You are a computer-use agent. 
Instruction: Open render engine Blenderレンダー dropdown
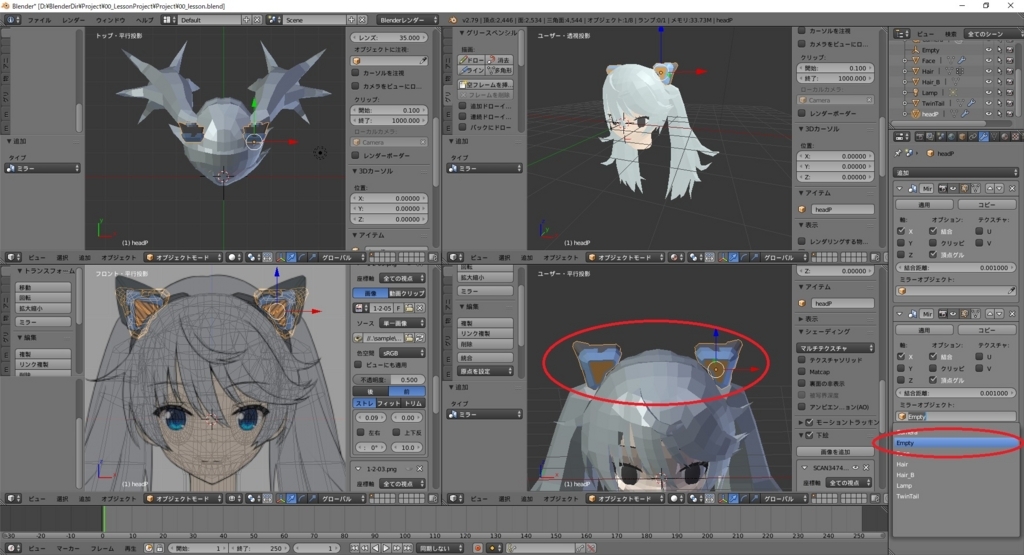pyautogui.click(x=407, y=20)
